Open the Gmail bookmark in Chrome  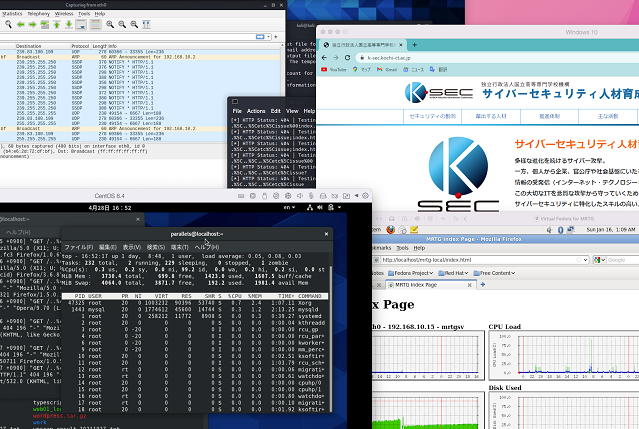387,70
